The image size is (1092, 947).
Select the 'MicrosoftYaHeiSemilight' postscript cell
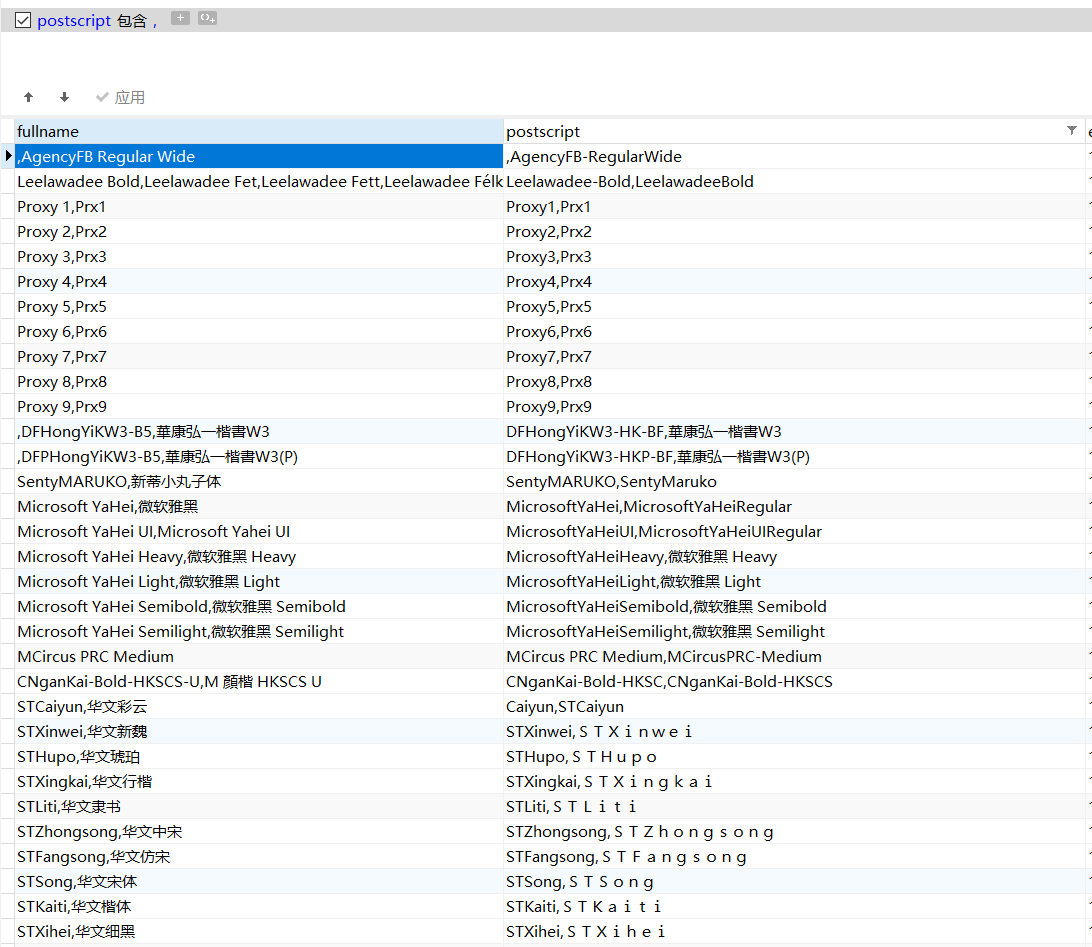[x=794, y=632]
